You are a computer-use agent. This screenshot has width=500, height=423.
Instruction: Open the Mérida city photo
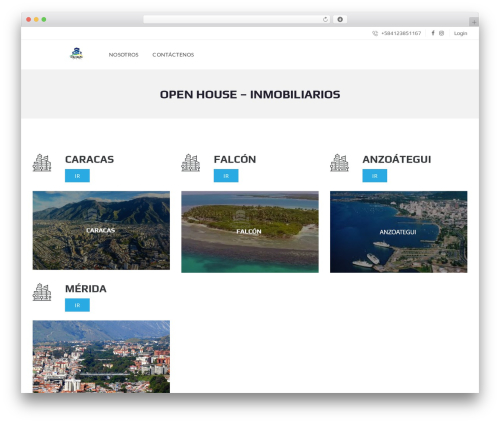click(101, 356)
